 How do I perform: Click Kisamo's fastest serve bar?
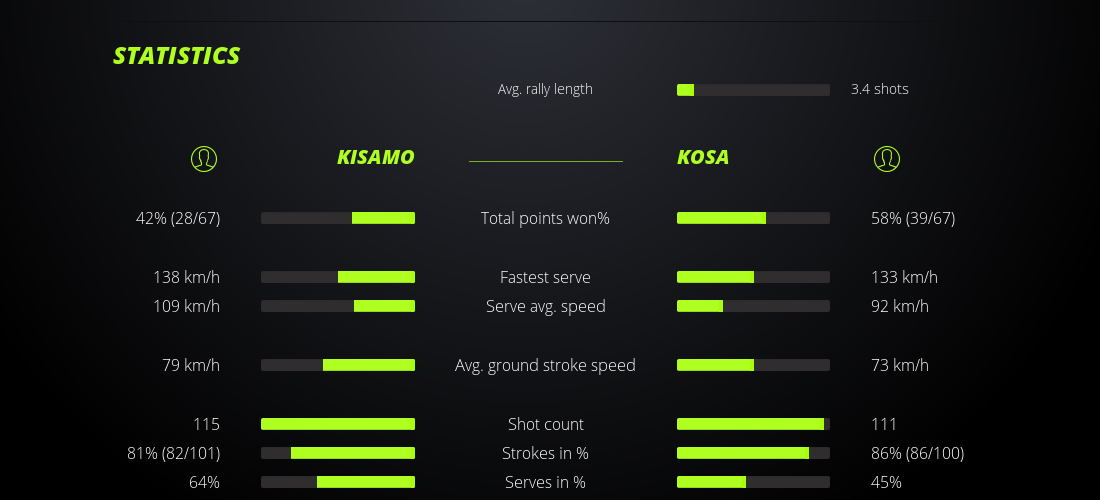pyautogui.click(x=338, y=277)
